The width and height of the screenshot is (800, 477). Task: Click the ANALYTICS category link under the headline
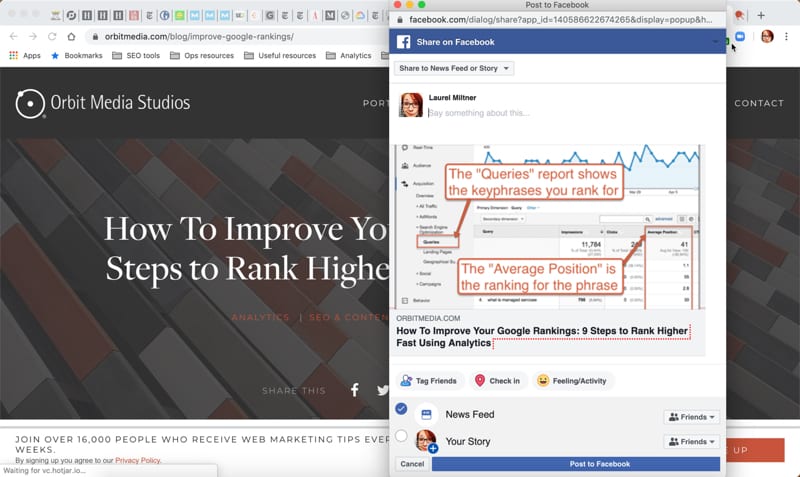260,317
